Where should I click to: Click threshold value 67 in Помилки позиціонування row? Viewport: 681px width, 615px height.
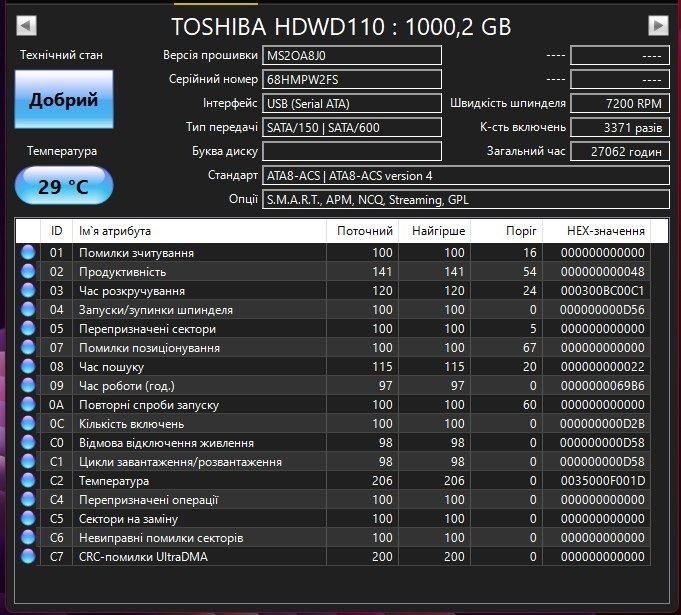click(x=529, y=348)
